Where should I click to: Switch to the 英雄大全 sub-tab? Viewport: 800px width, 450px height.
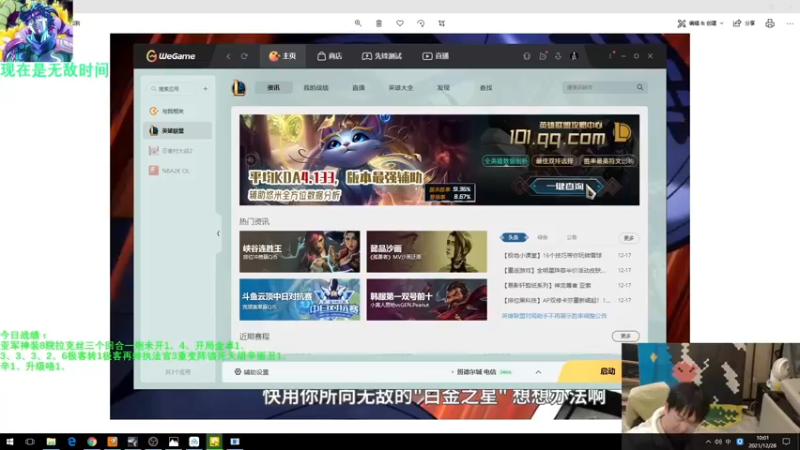(401, 88)
